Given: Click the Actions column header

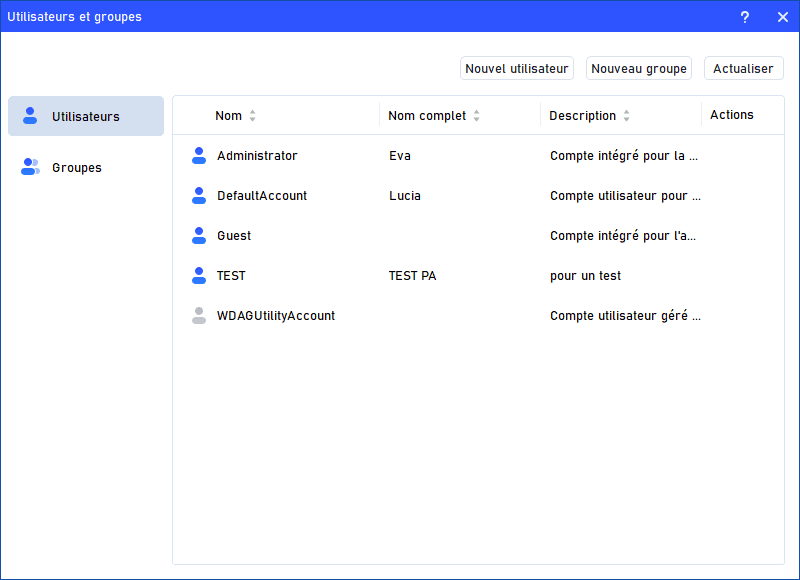Looking at the screenshot, I should (x=732, y=115).
